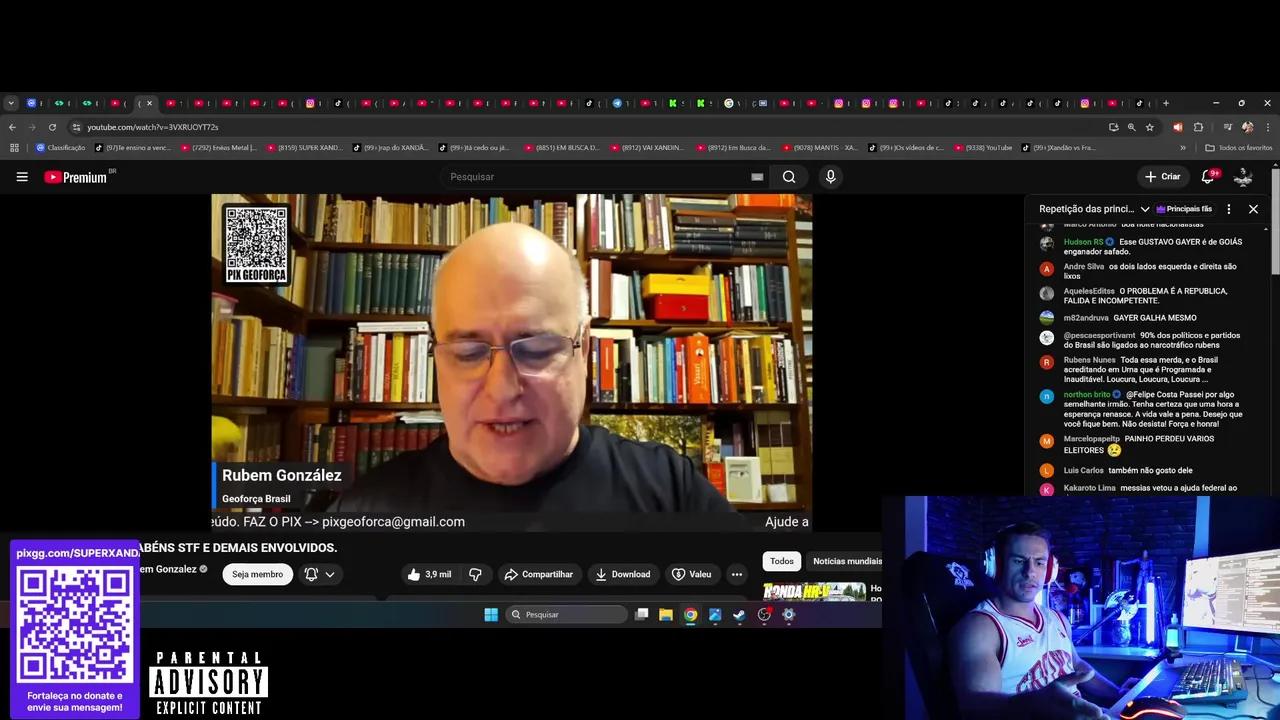The image size is (1280, 720).
Task: Click chat author 'Hudson RS'
Action: tap(1083, 242)
